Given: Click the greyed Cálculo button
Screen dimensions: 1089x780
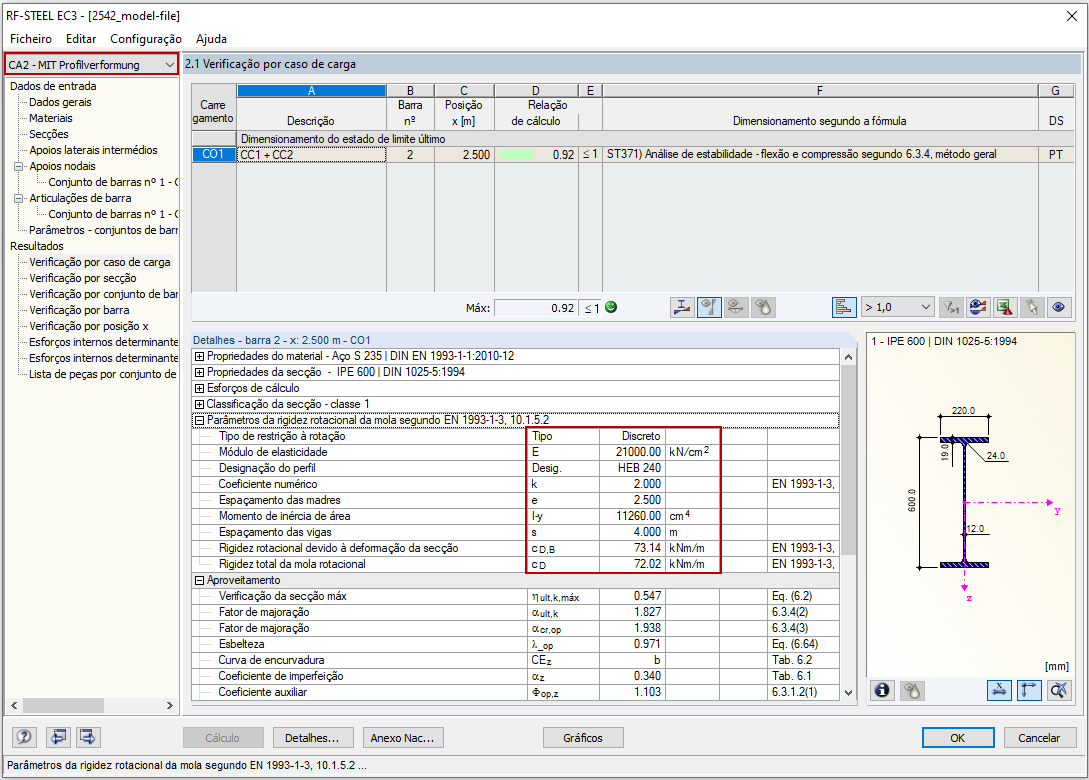Looking at the screenshot, I should pyautogui.click(x=223, y=738).
